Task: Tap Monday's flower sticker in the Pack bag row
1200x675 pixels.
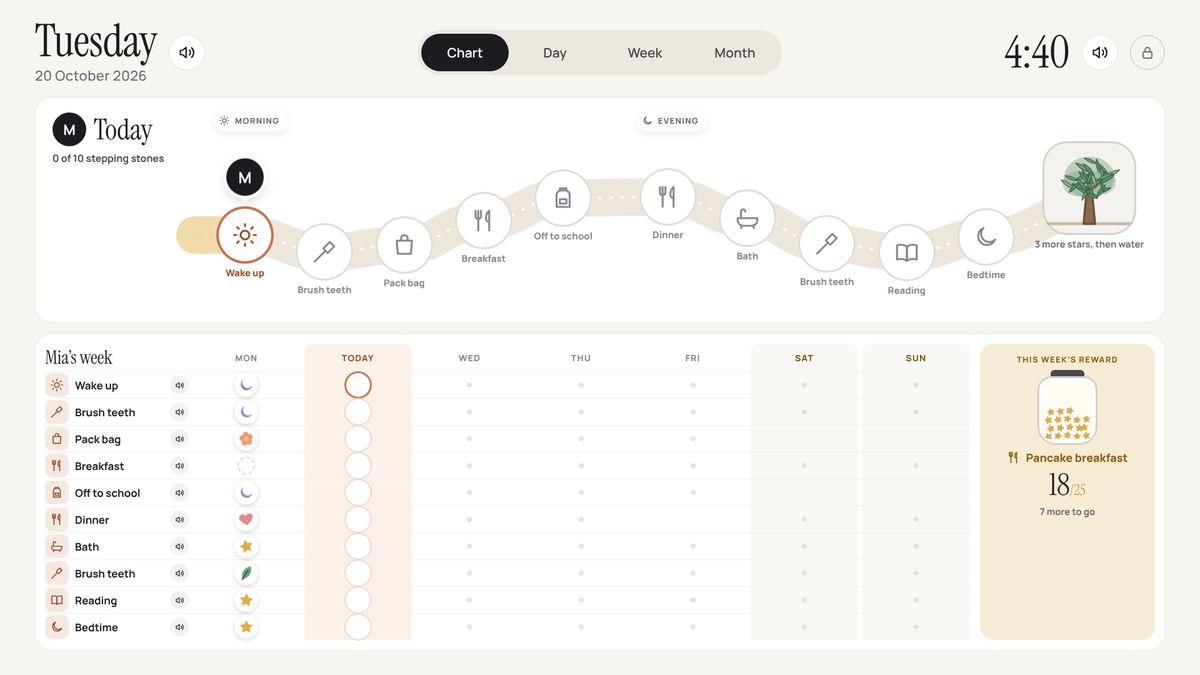Action: click(x=246, y=439)
